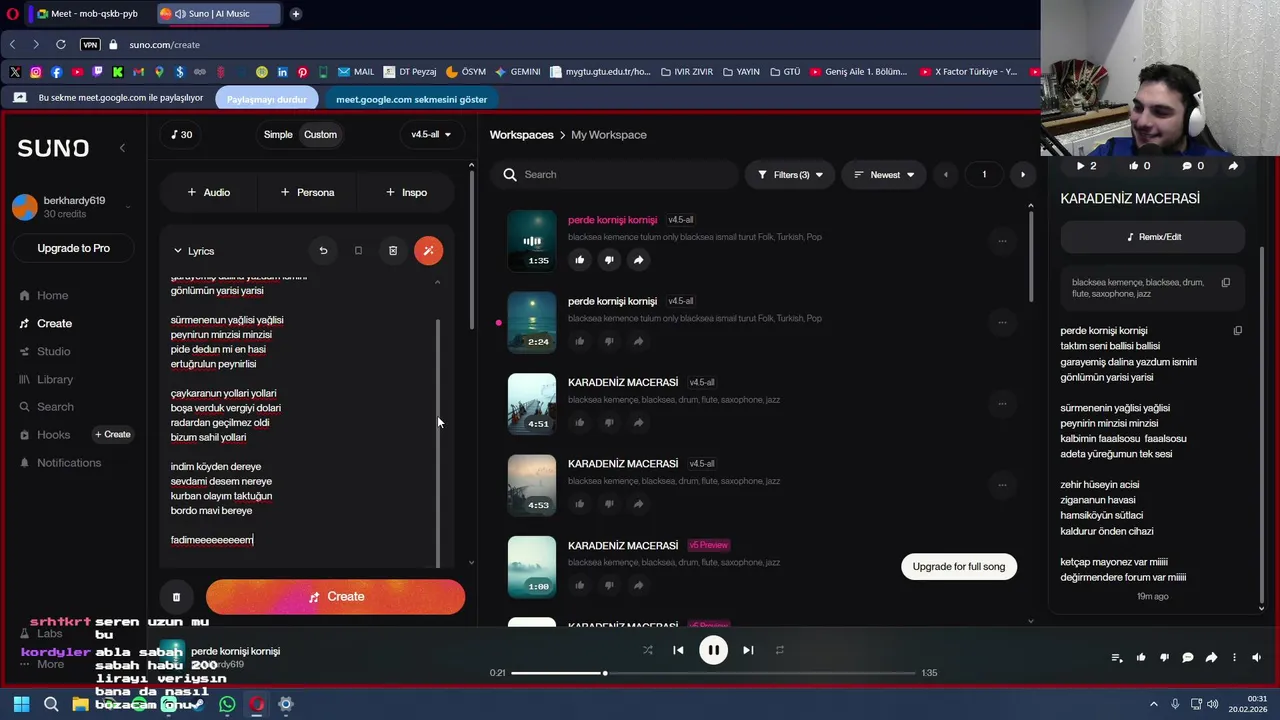1280x720 pixels.
Task: Click the magic wand lyrics generator button
Action: click(x=428, y=250)
